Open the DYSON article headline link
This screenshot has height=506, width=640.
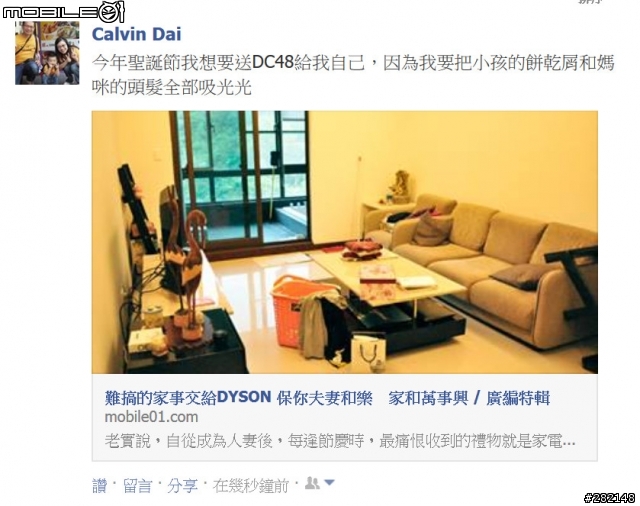point(327,397)
